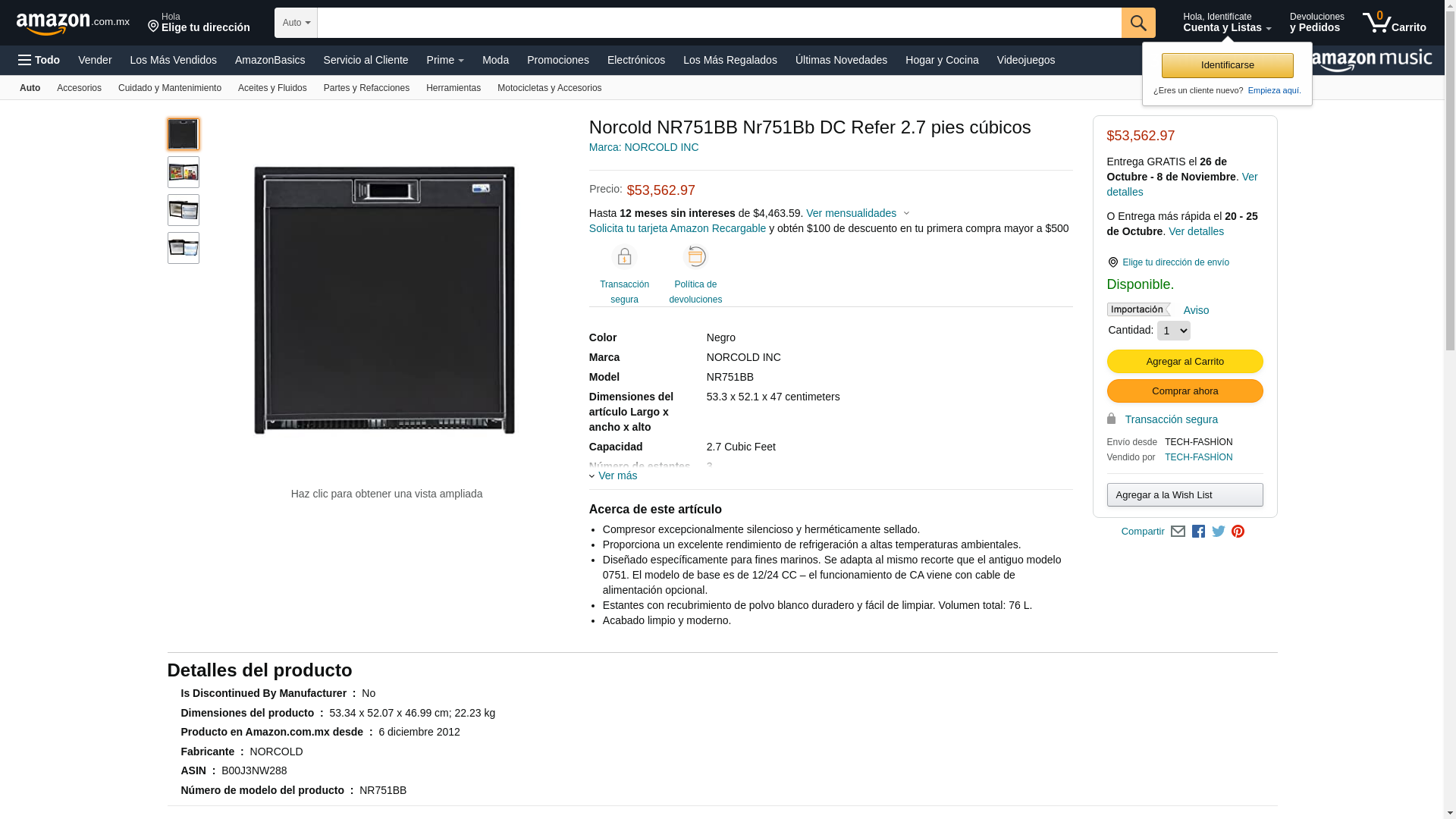Select Herramientas in the Auto subnav
Image resolution: width=1456 pixels, height=819 pixels.
(x=453, y=88)
